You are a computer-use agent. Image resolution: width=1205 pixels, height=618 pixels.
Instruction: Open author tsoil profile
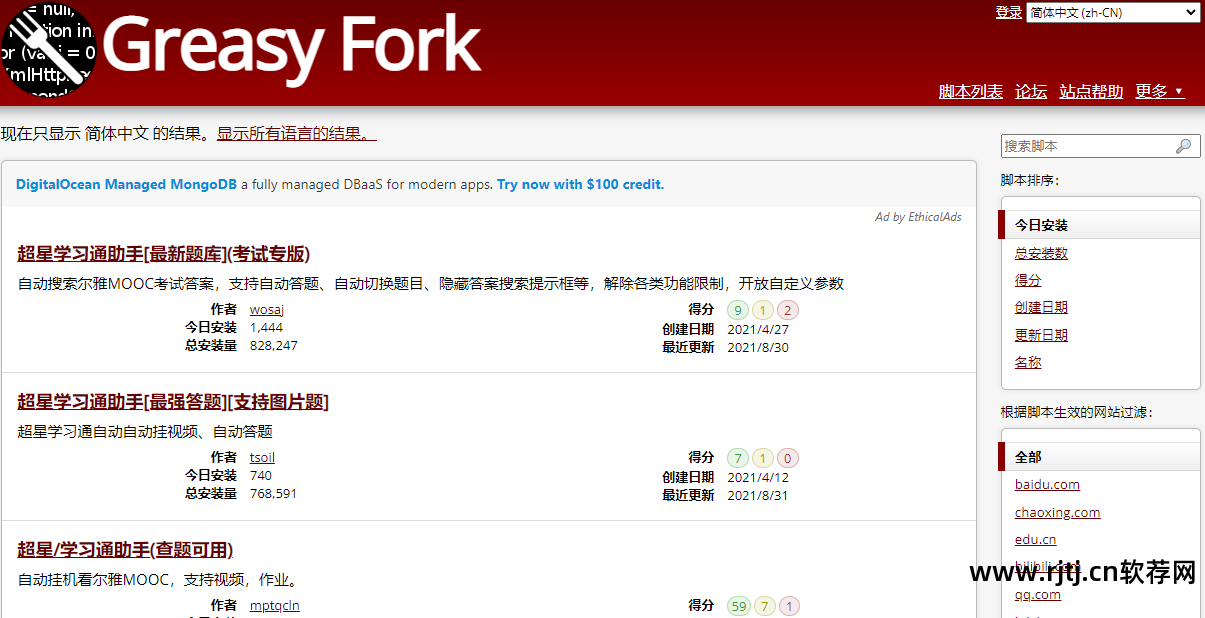coord(262,457)
